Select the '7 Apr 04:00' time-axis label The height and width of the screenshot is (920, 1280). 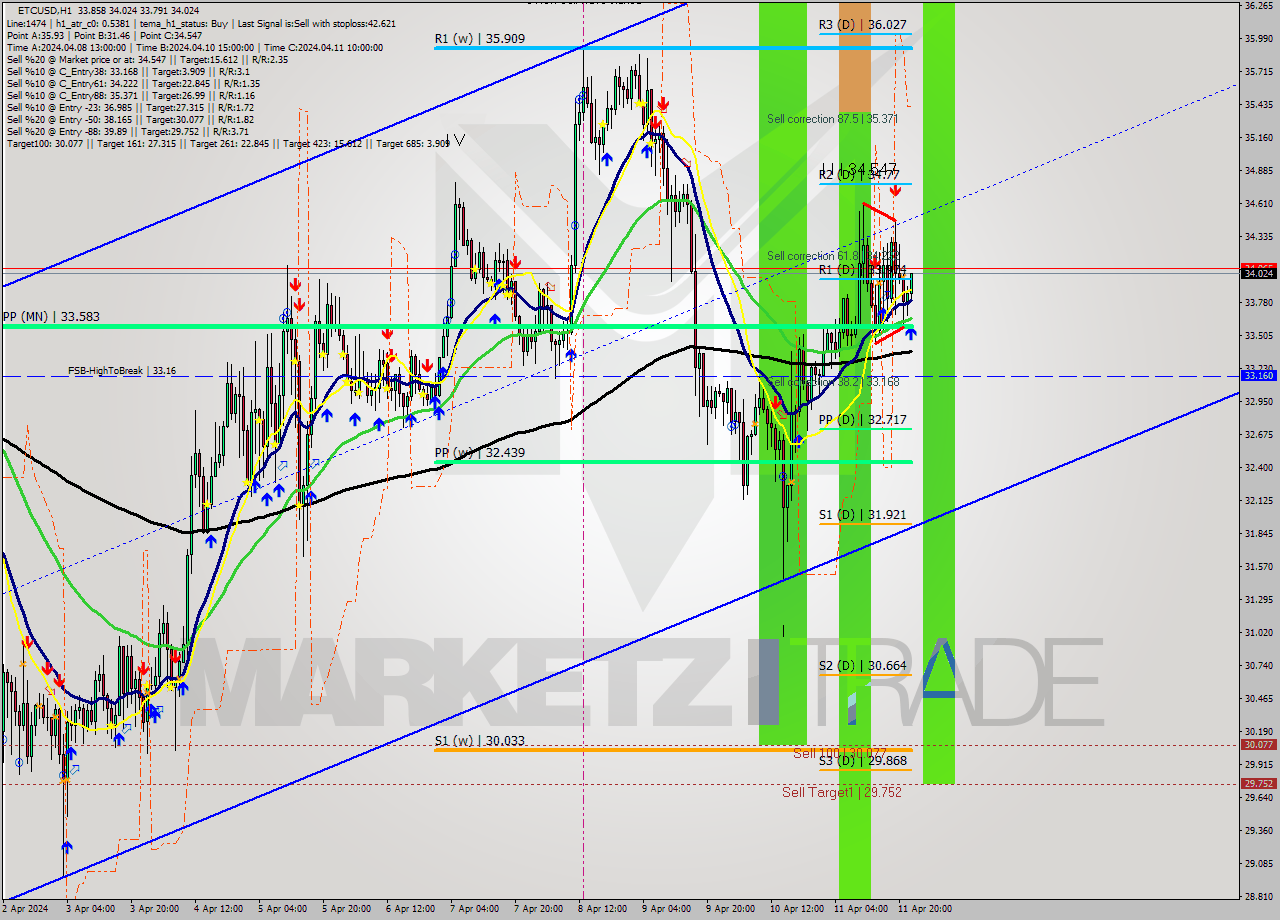pos(474,909)
